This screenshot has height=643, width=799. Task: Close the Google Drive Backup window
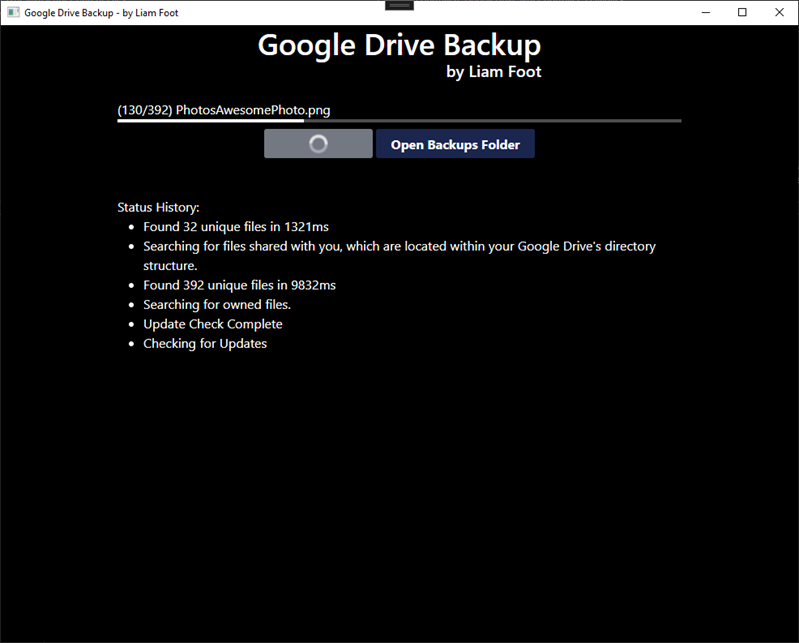click(780, 12)
